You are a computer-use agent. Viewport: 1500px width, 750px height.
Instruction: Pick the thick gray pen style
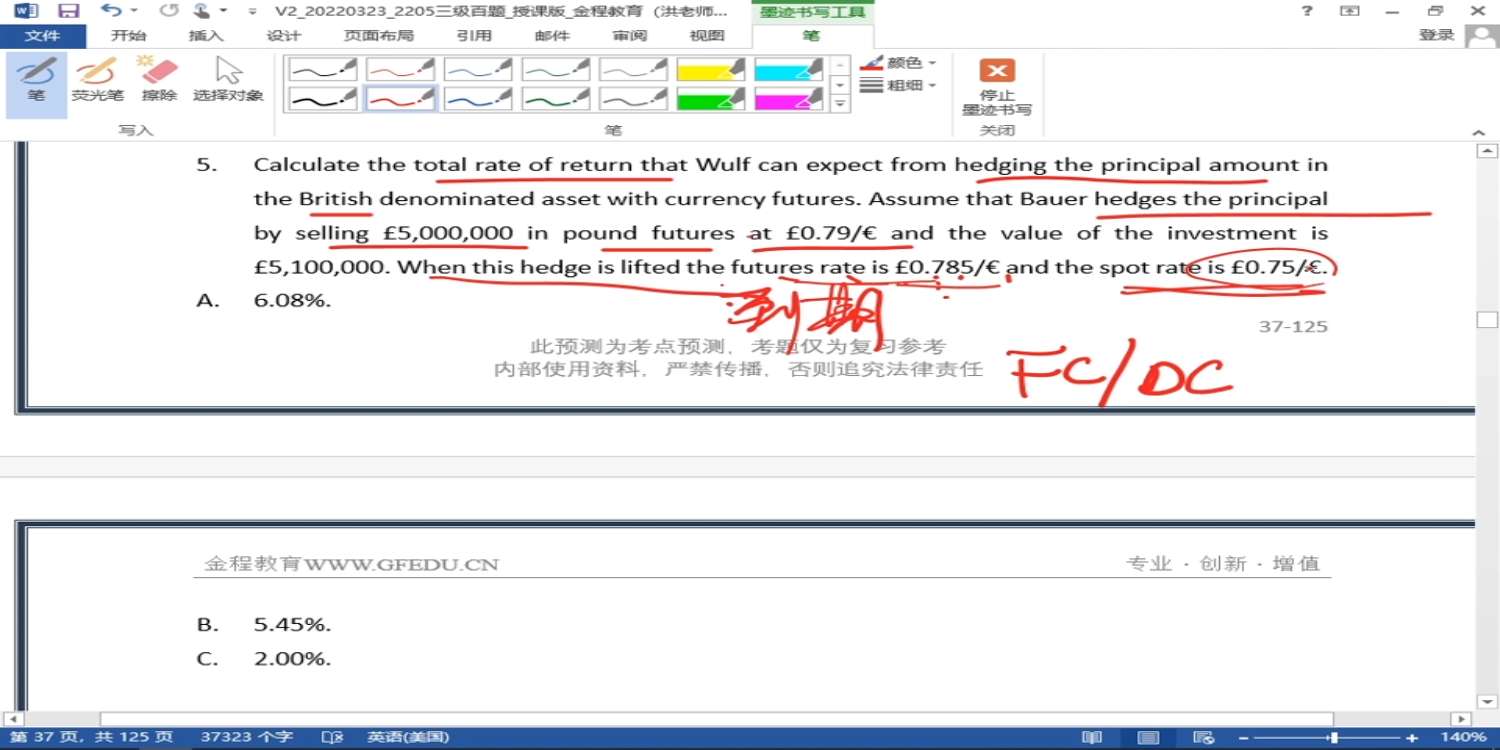tap(634, 98)
